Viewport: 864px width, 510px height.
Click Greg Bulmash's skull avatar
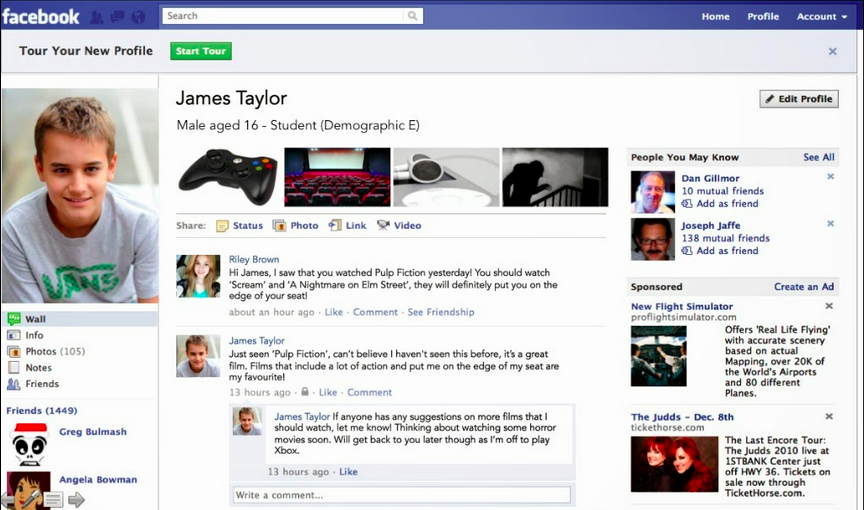pos(30,445)
